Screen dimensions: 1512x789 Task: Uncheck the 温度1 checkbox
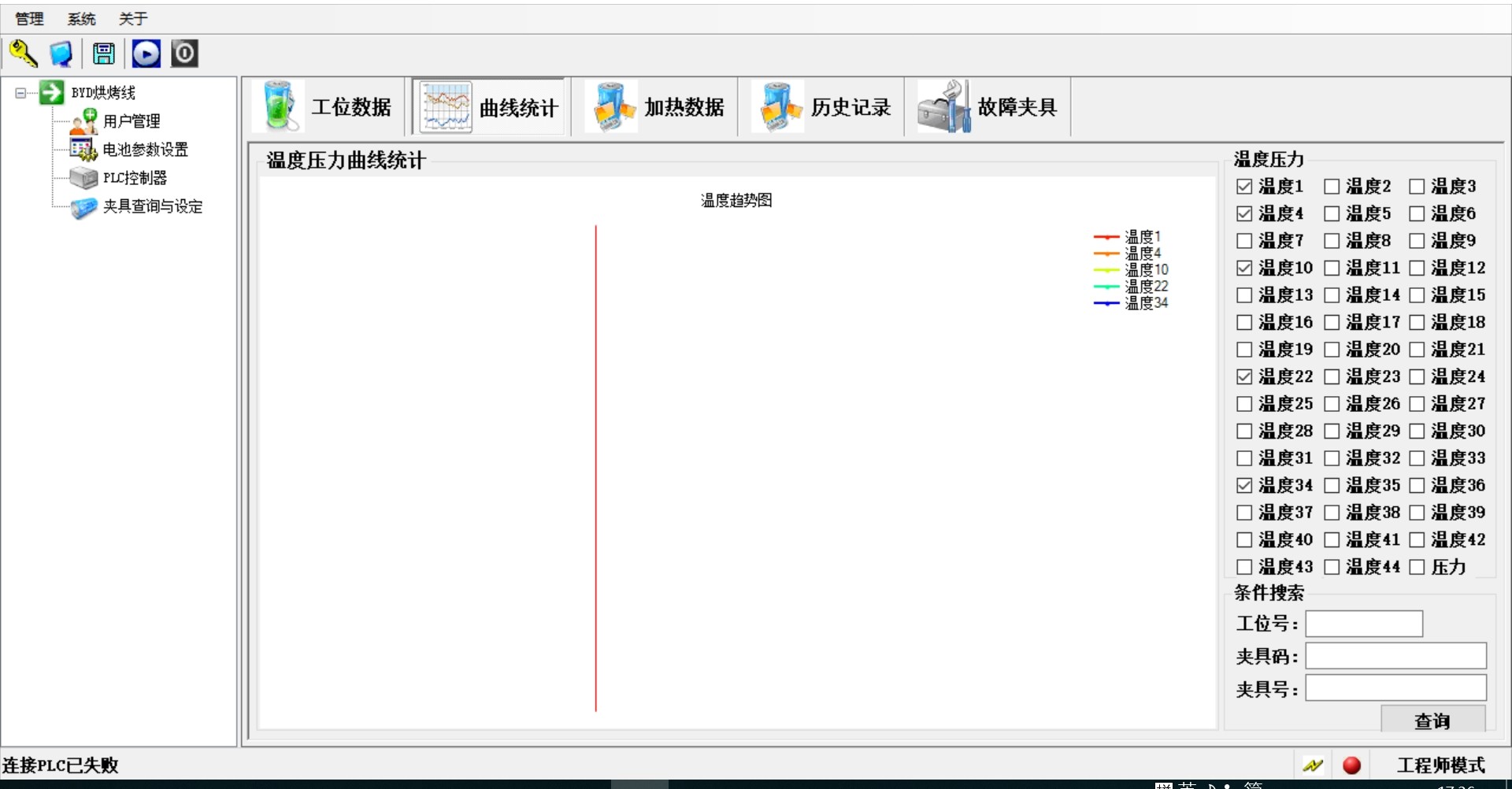point(1244,187)
